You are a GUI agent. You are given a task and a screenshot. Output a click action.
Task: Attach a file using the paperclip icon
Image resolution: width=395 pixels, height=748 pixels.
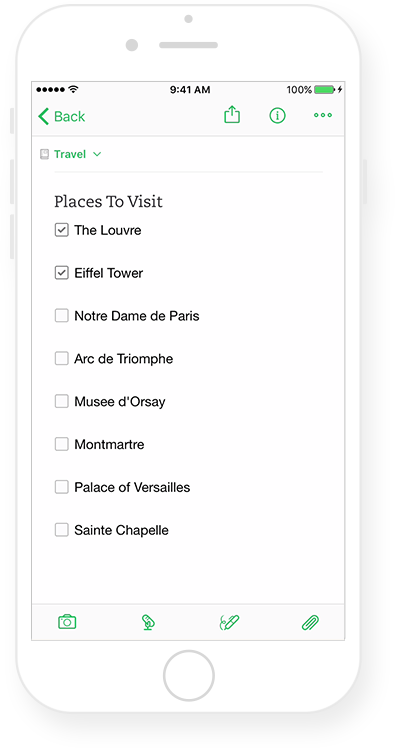point(310,623)
